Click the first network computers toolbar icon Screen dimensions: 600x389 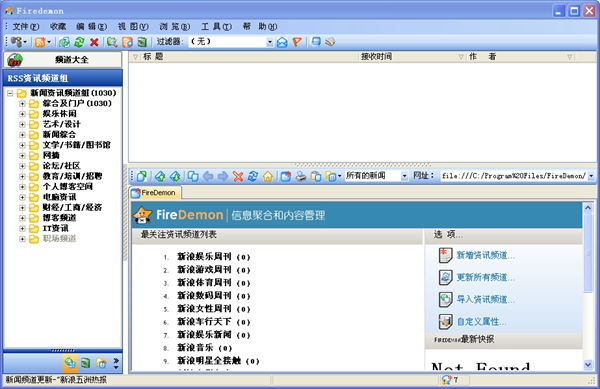tap(16, 42)
